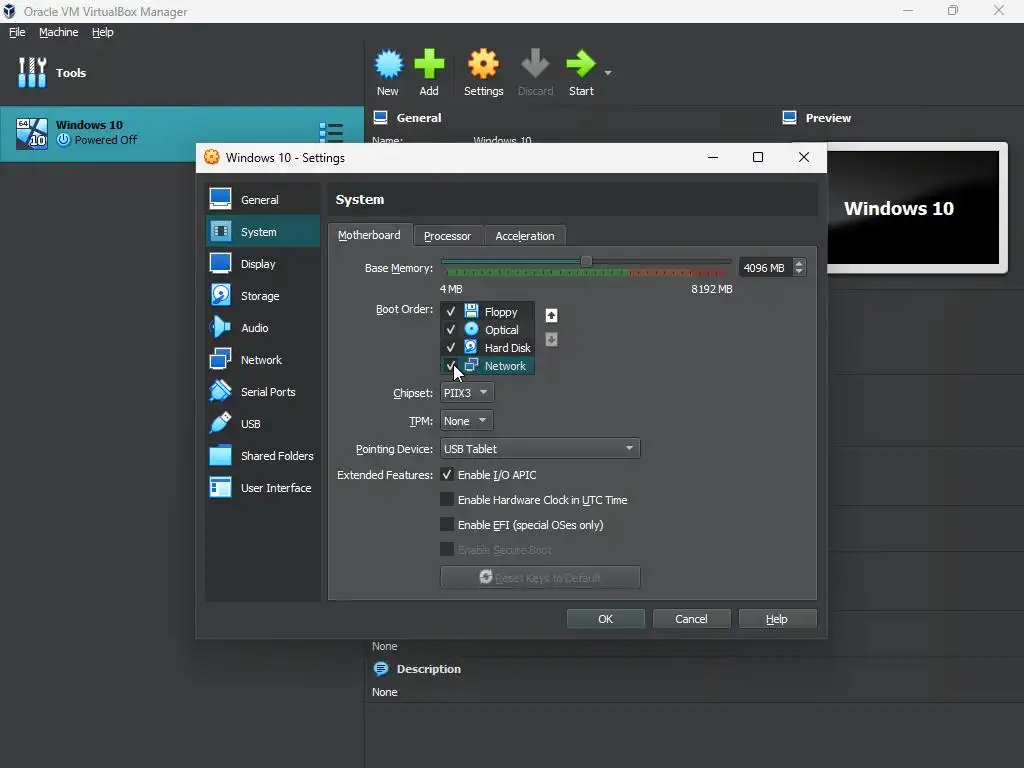Open the Help menu
This screenshot has height=768, width=1024.
[103, 32]
